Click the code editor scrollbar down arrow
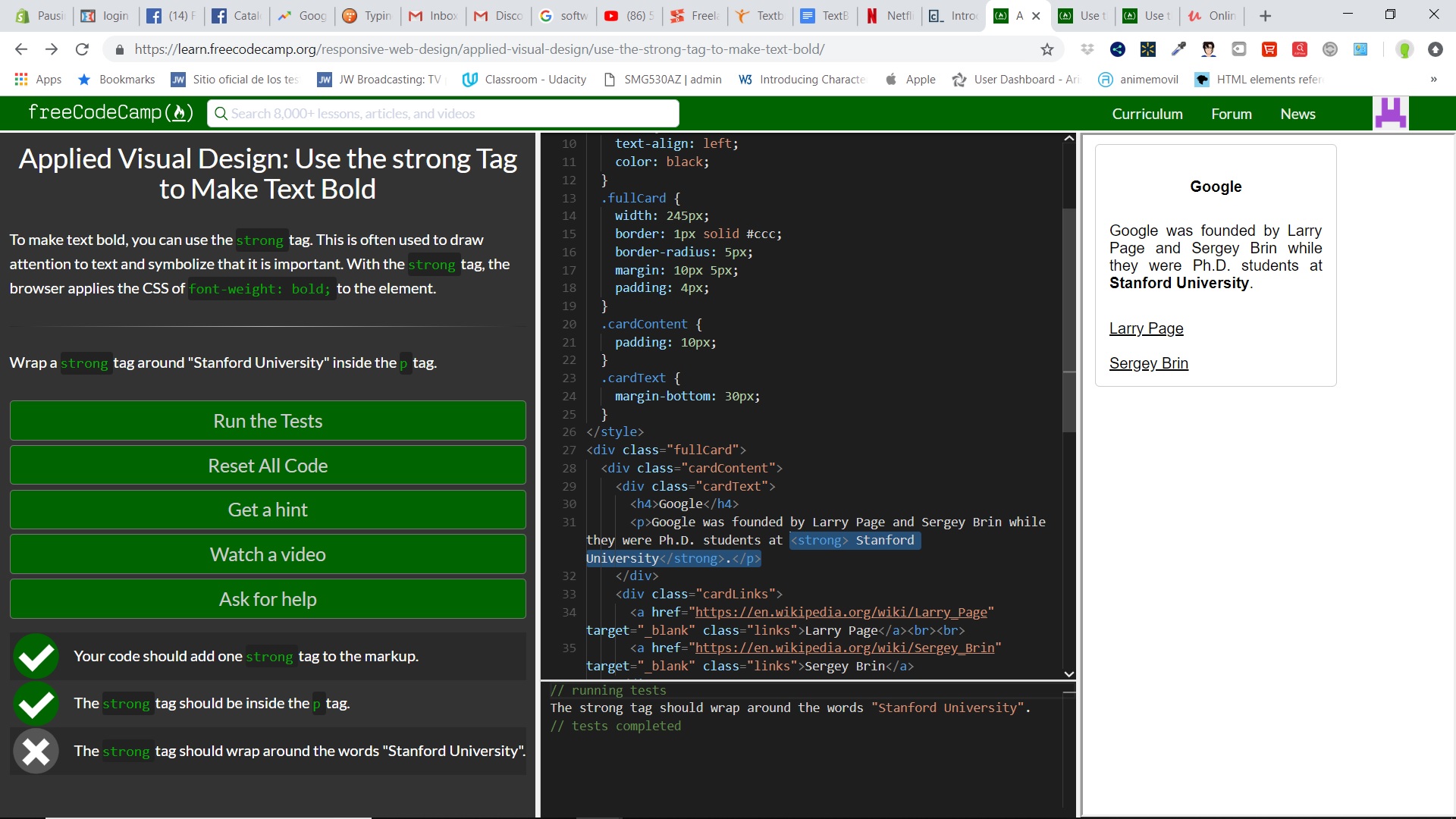The width and height of the screenshot is (1456, 819). [x=1069, y=673]
